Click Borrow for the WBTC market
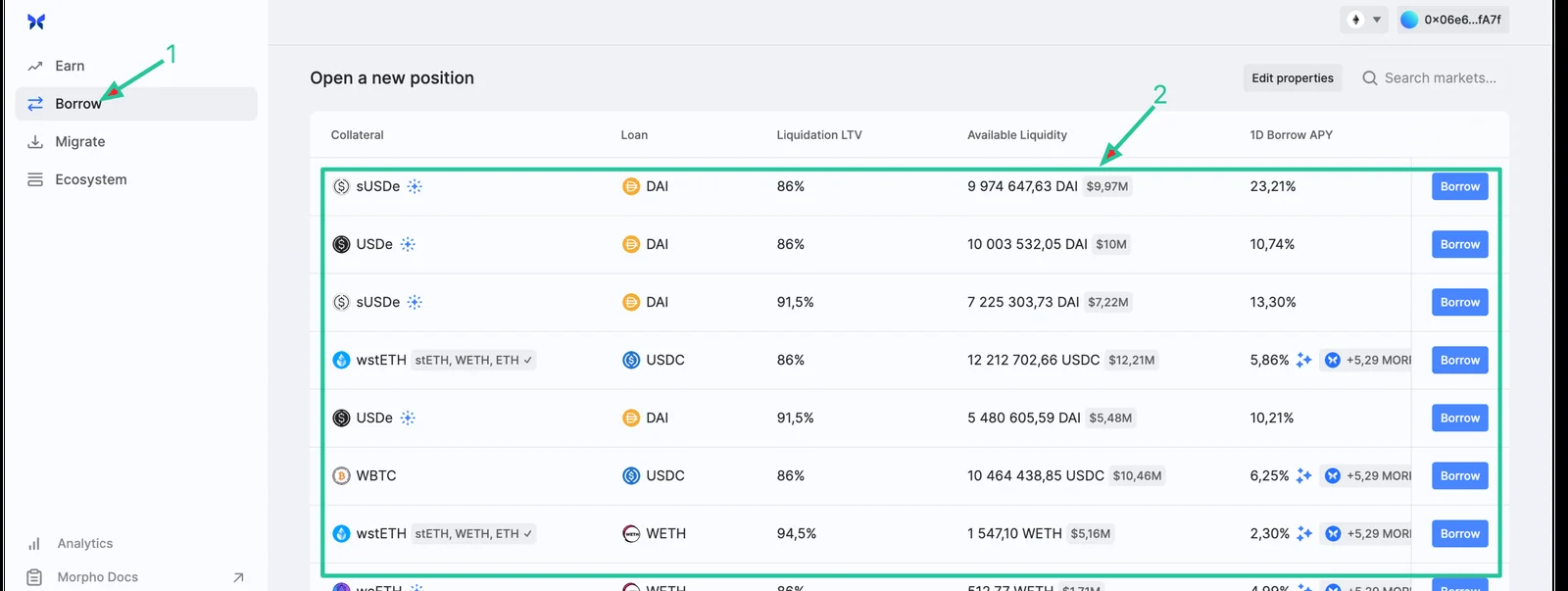Viewport: 1568px width, 591px height. pyautogui.click(x=1460, y=475)
